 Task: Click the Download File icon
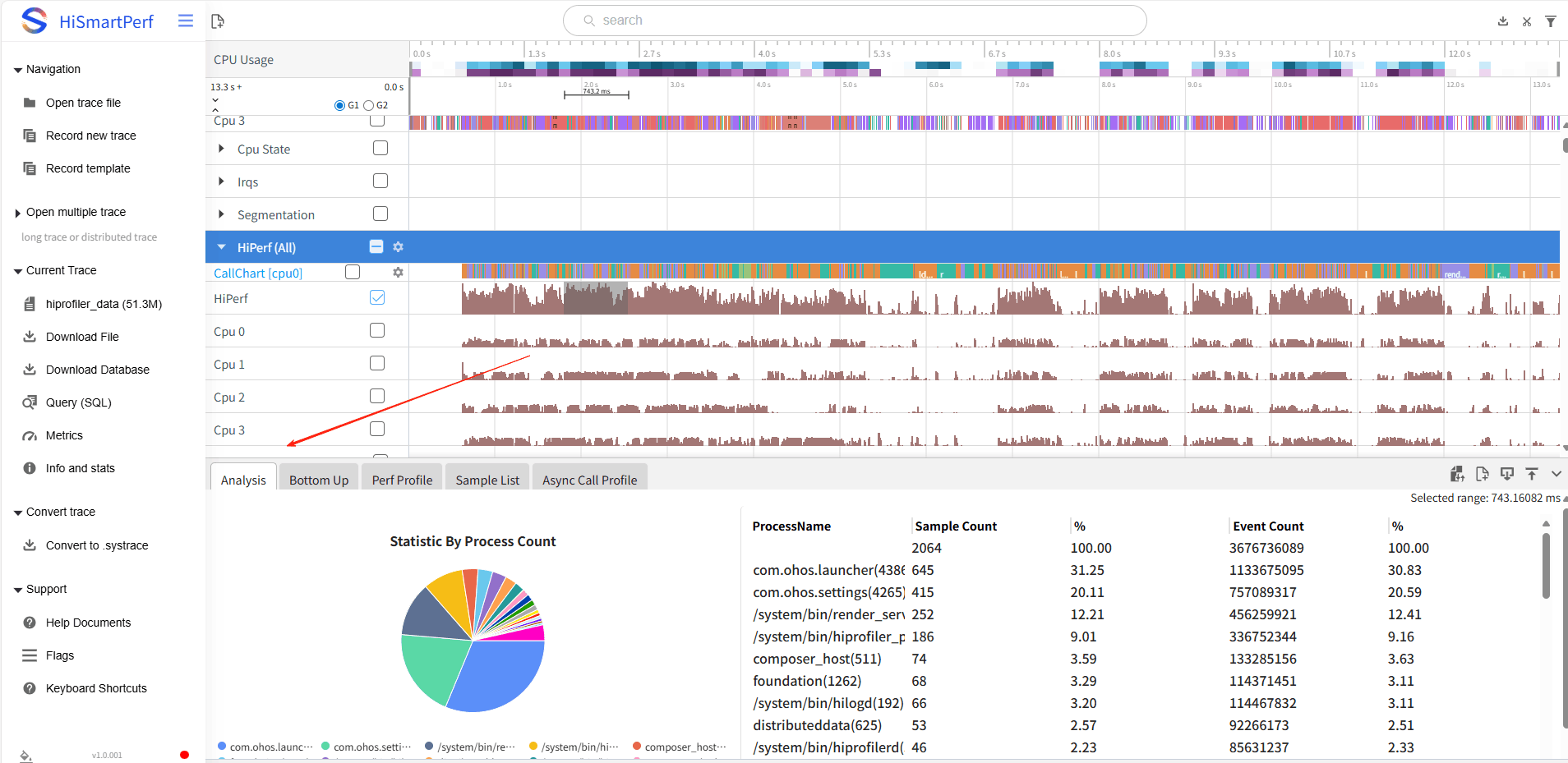point(30,337)
